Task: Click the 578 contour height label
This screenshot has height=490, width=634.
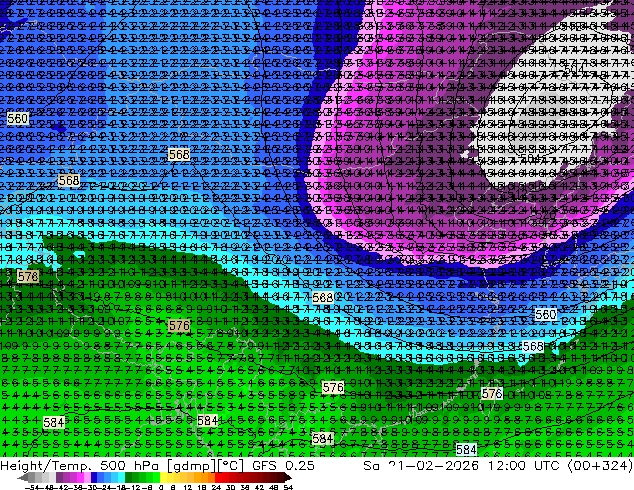Action: click(x=28, y=277)
